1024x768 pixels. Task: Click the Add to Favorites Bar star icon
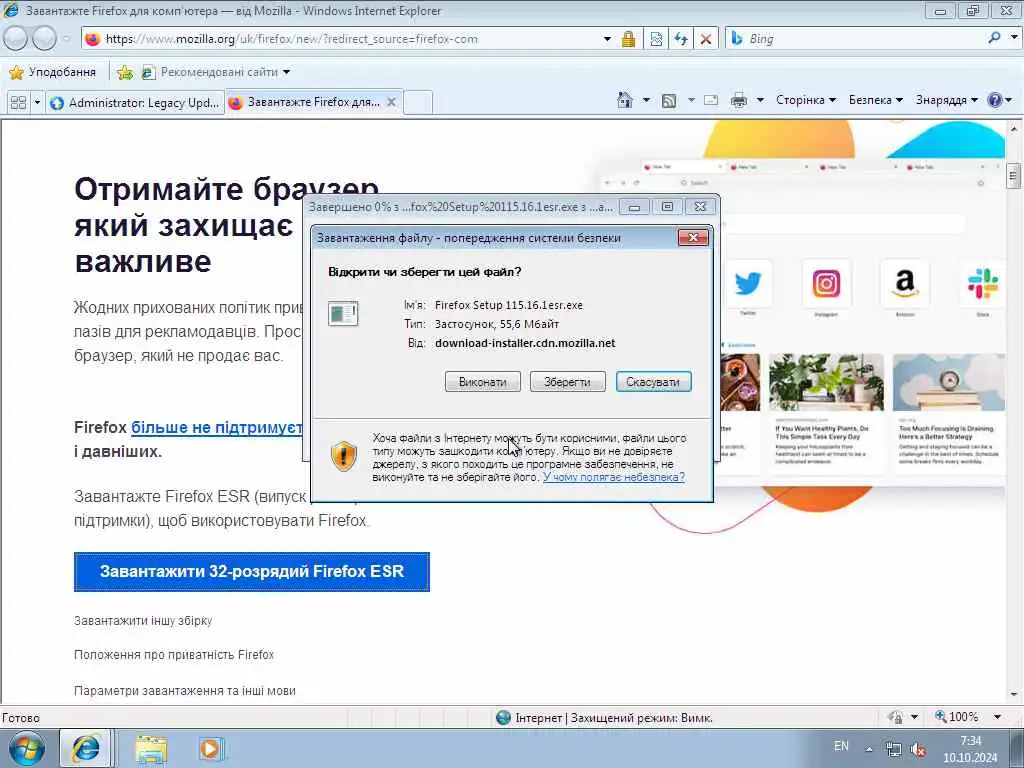click(125, 72)
